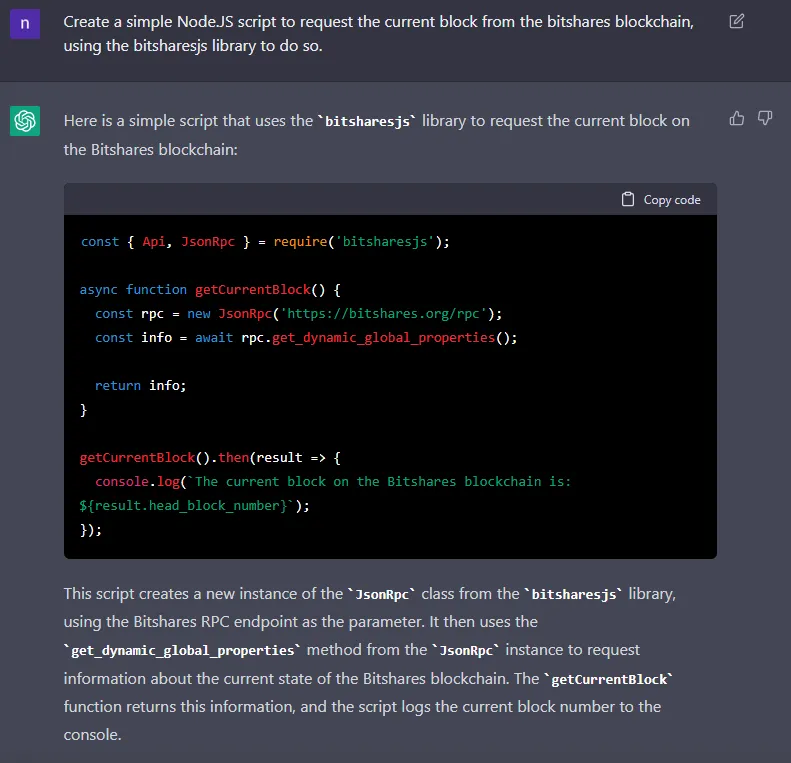The height and width of the screenshot is (763, 791).
Task: Click the green ChatGPT logo avatar
Action: click(25, 121)
